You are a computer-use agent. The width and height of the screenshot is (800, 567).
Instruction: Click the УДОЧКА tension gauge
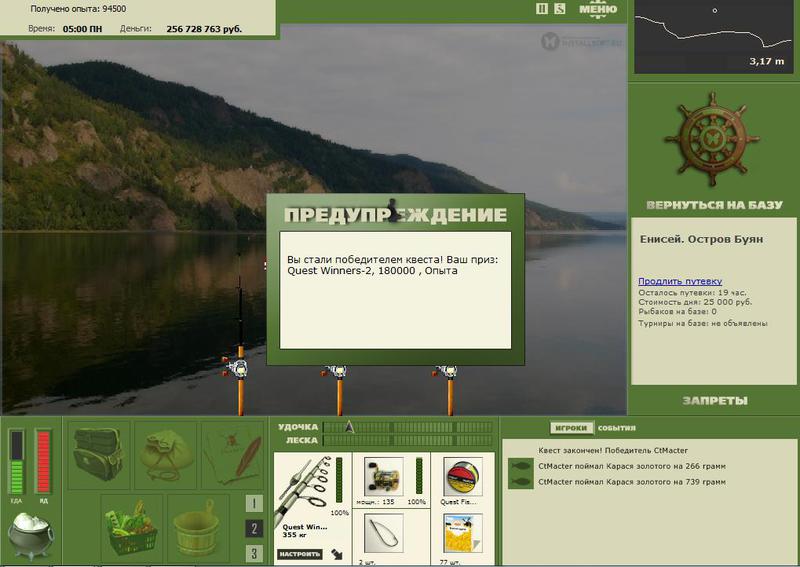click(408, 427)
